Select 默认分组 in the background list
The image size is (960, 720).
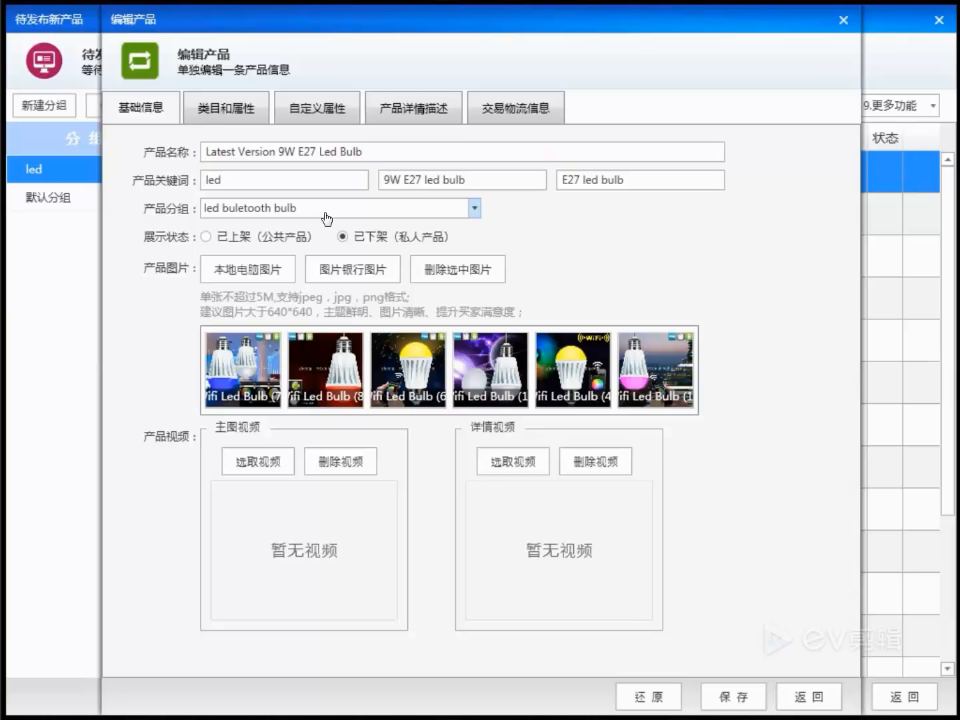(x=54, y=197)
